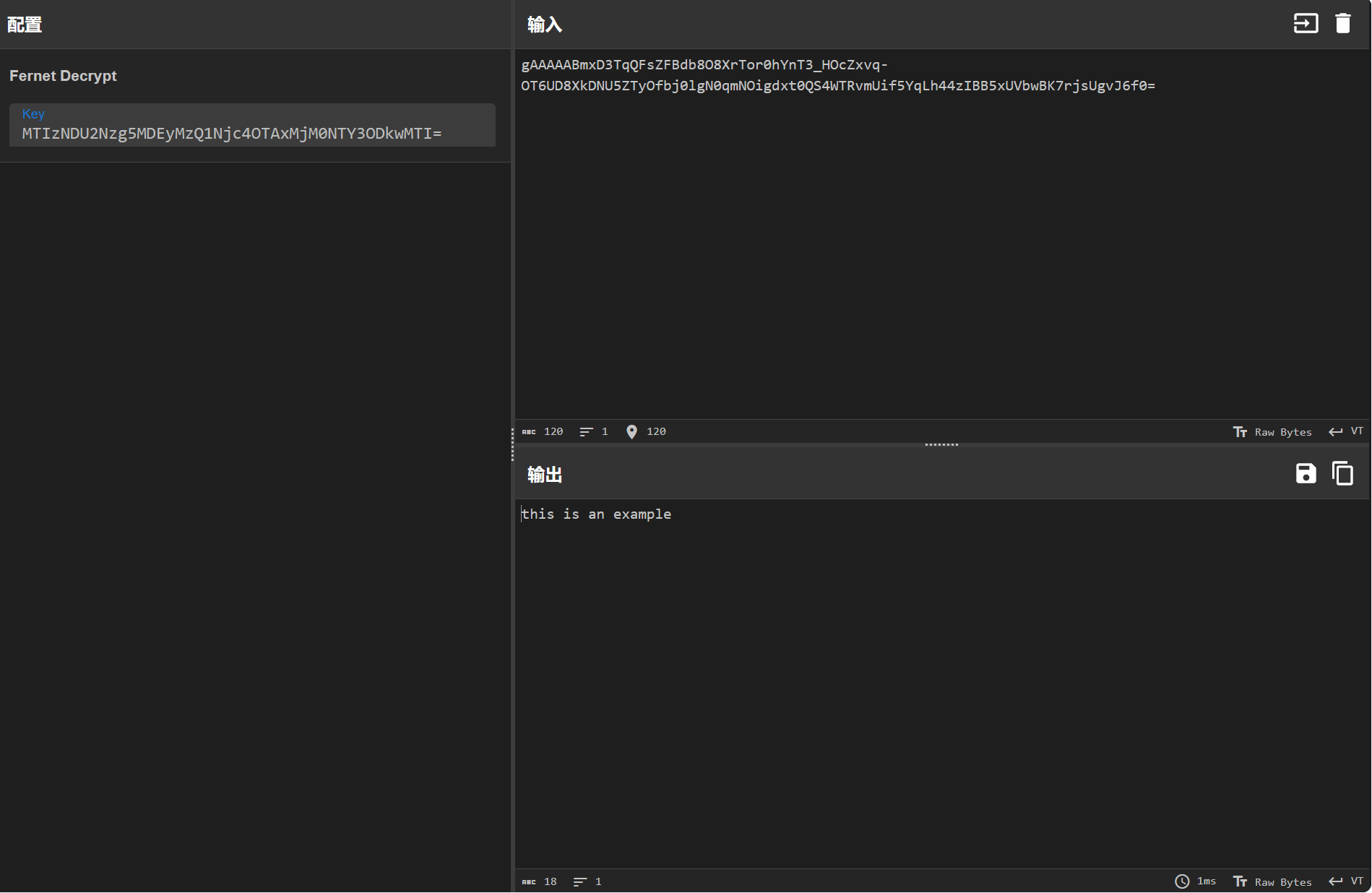Image resolution: width=1372 pixels, height=893 pixels.
Task: Grab the input-output pane splitter handle
Action: pyautogui.click(x=941, y=445)
